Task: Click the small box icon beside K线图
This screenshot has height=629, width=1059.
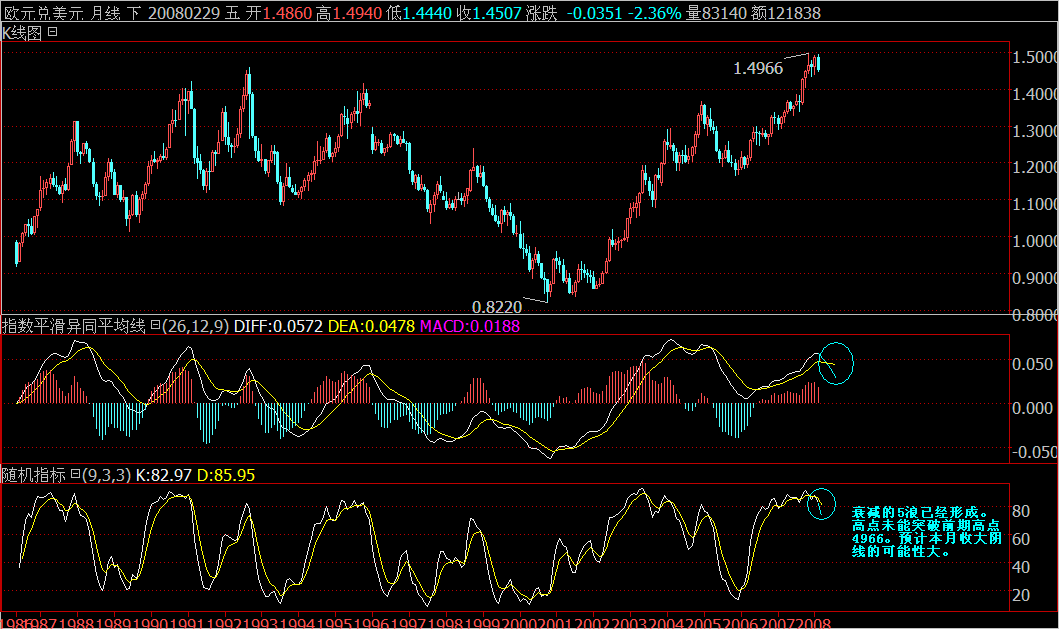Action: pos(53,32)
